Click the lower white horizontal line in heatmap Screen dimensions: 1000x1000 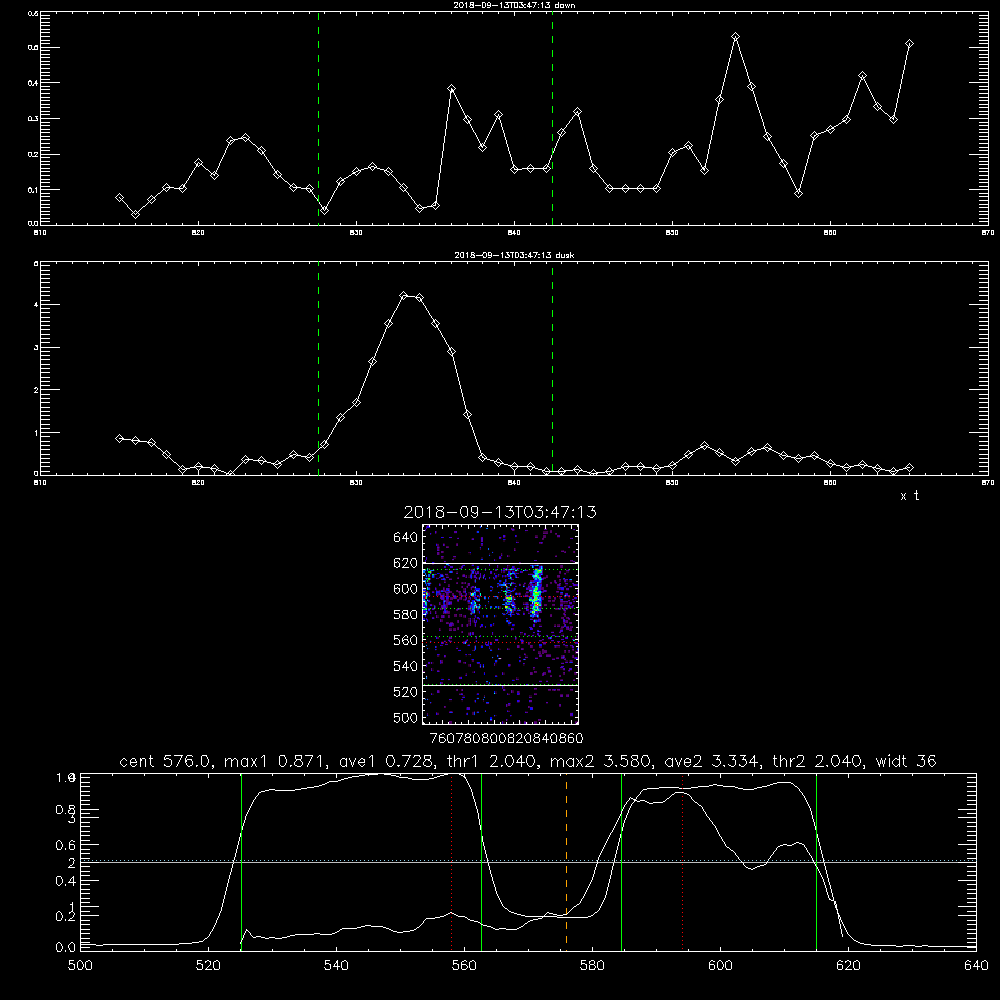[x=500, y=685]
